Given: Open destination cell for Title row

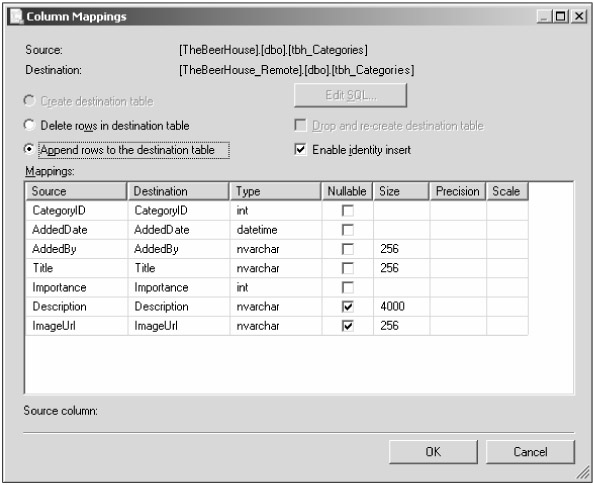Looking at the screenshot, I should coord(178,268).
